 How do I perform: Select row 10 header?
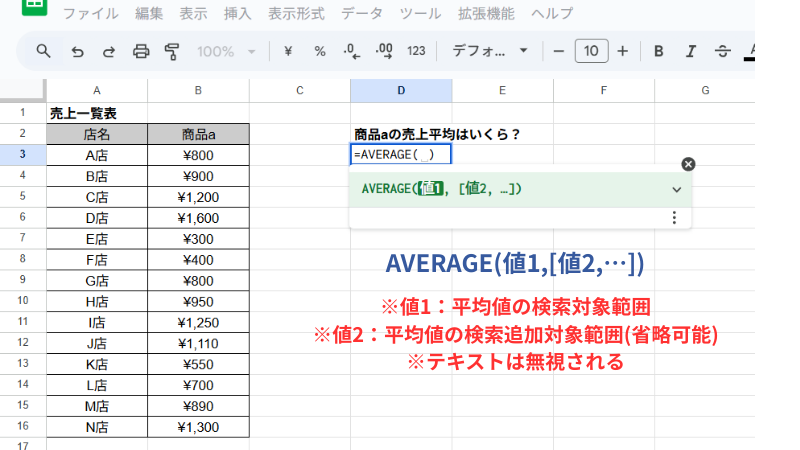click(23, 301)
